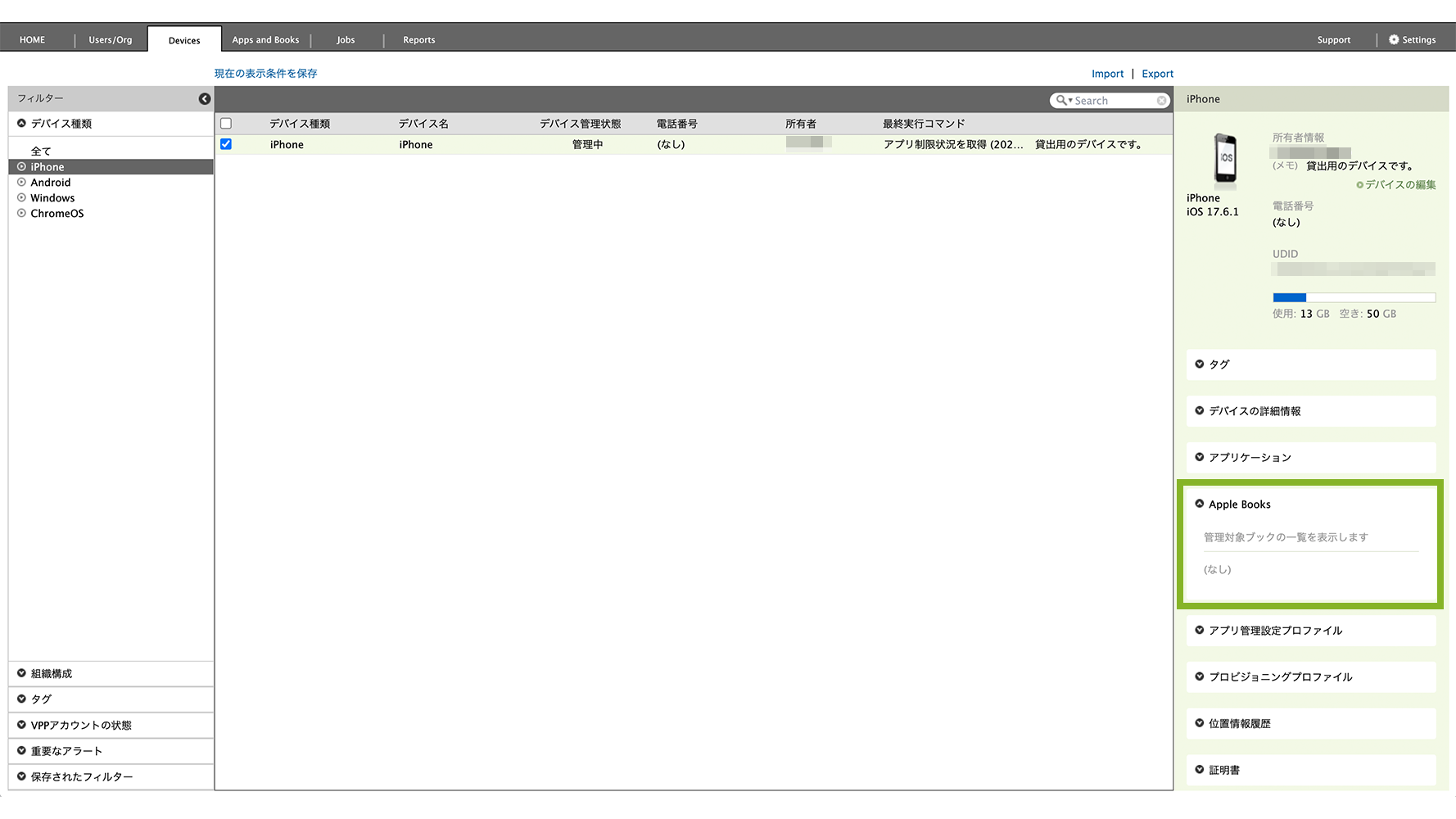The width and height of the screenshot is (1456, 819).
Task: Expand the 組織構成 filter section
Action: coord(51,674)
